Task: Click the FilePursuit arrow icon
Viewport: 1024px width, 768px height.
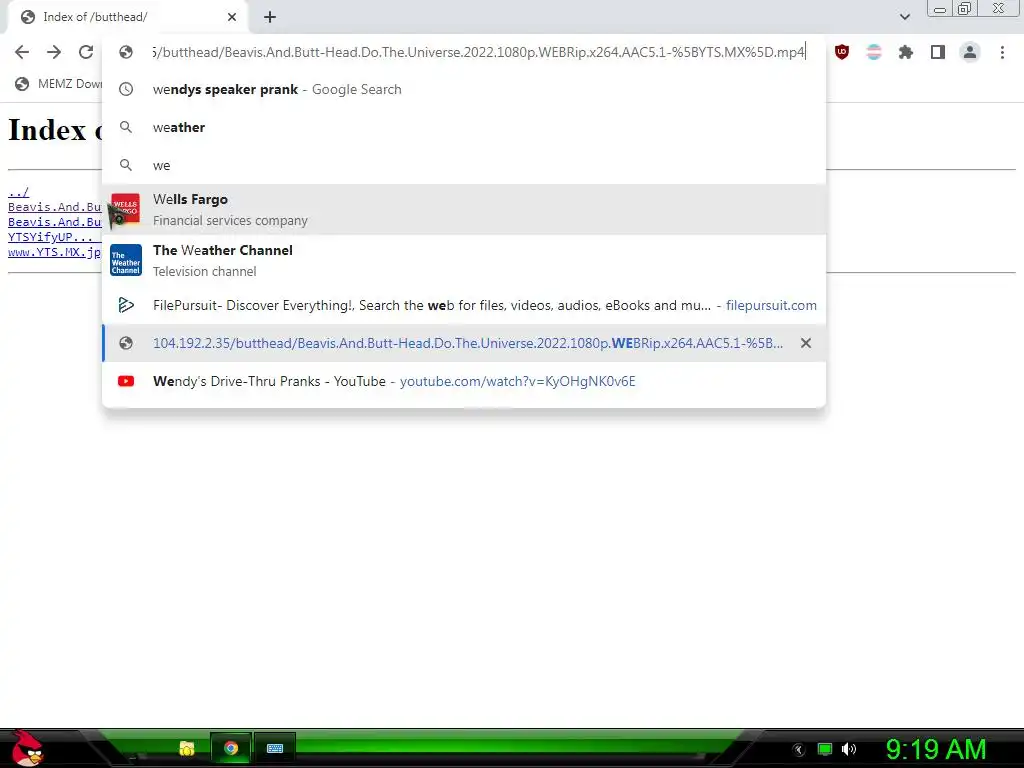Action: pos(126,305)
